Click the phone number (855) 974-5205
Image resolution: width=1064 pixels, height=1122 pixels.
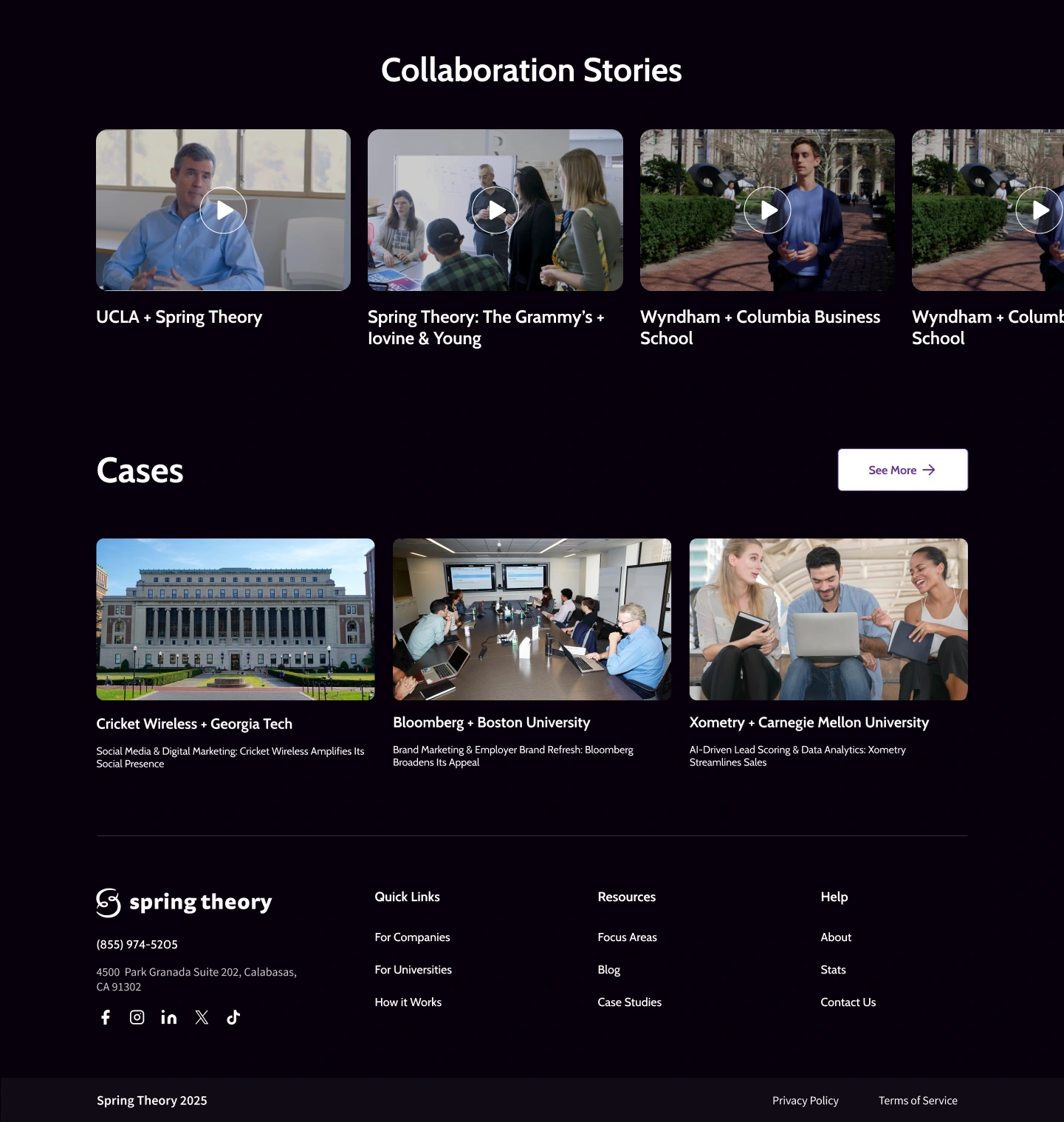137,945
